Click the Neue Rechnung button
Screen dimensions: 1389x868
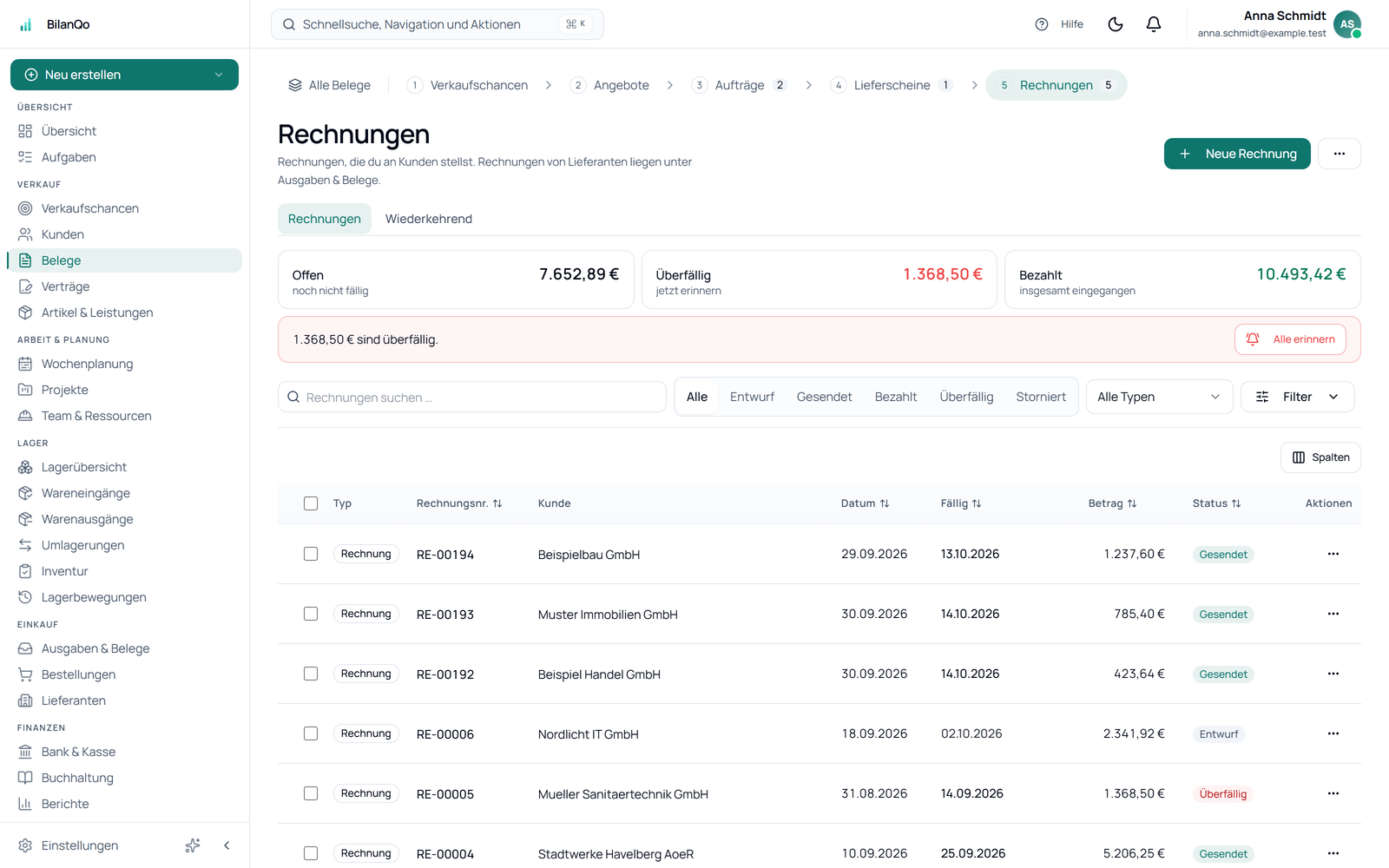tap(1237, 154)
